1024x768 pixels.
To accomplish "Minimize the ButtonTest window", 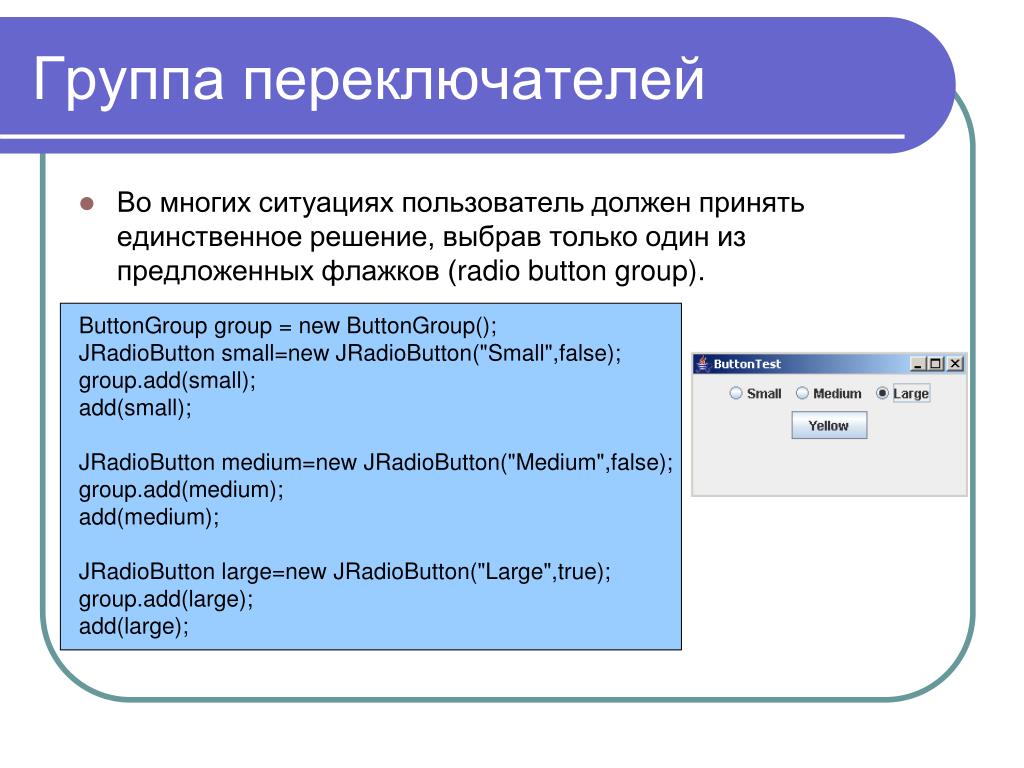I will [x=918, y=364].
